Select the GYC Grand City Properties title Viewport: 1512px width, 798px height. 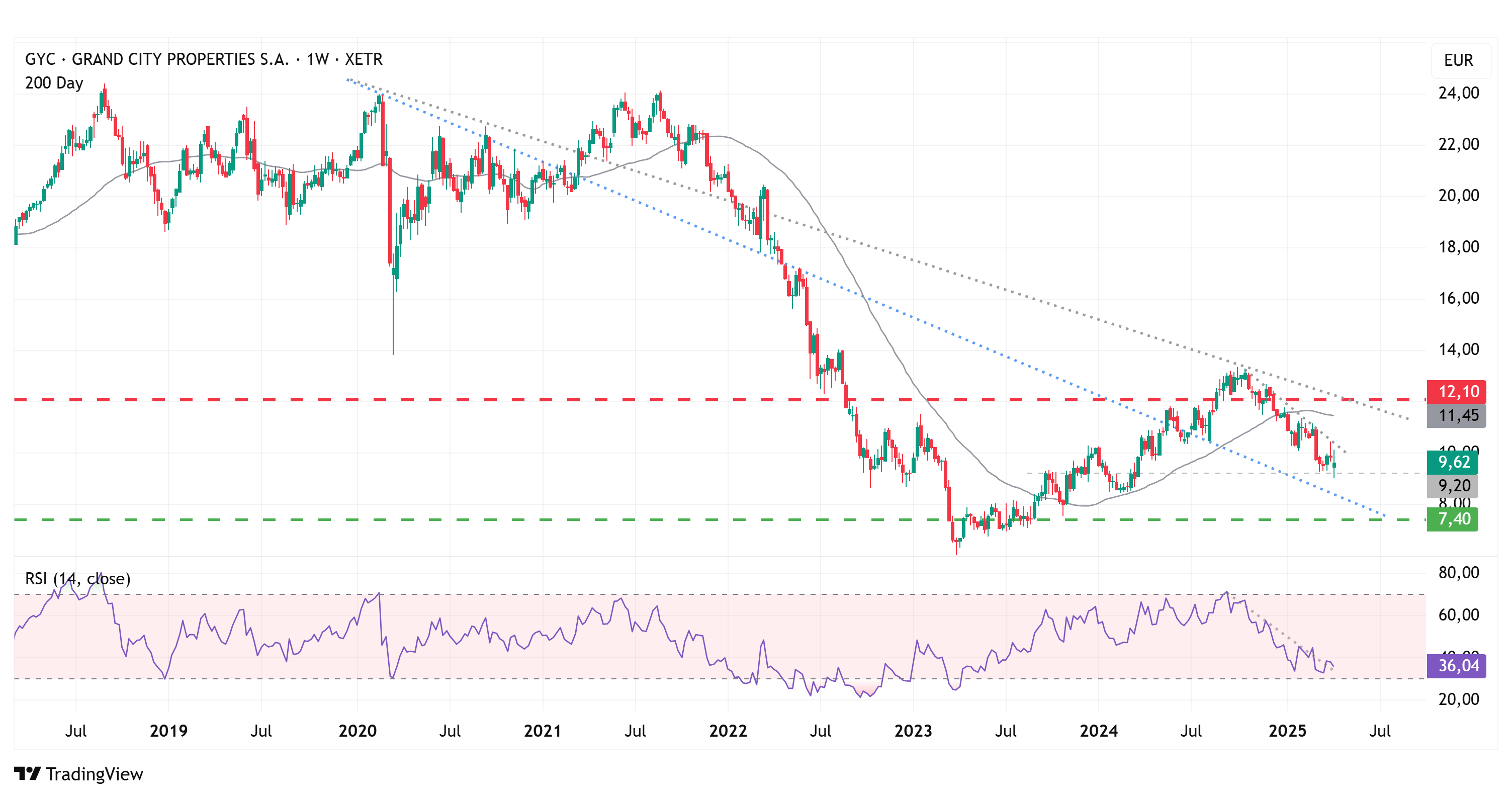(x=204, y=59)
